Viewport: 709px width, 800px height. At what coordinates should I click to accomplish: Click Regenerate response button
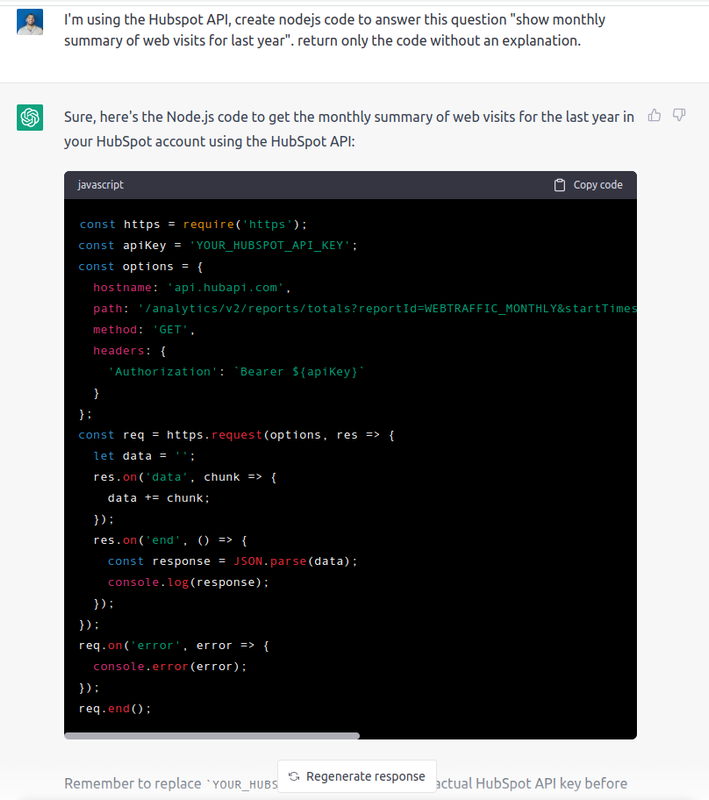click(357, 776)
